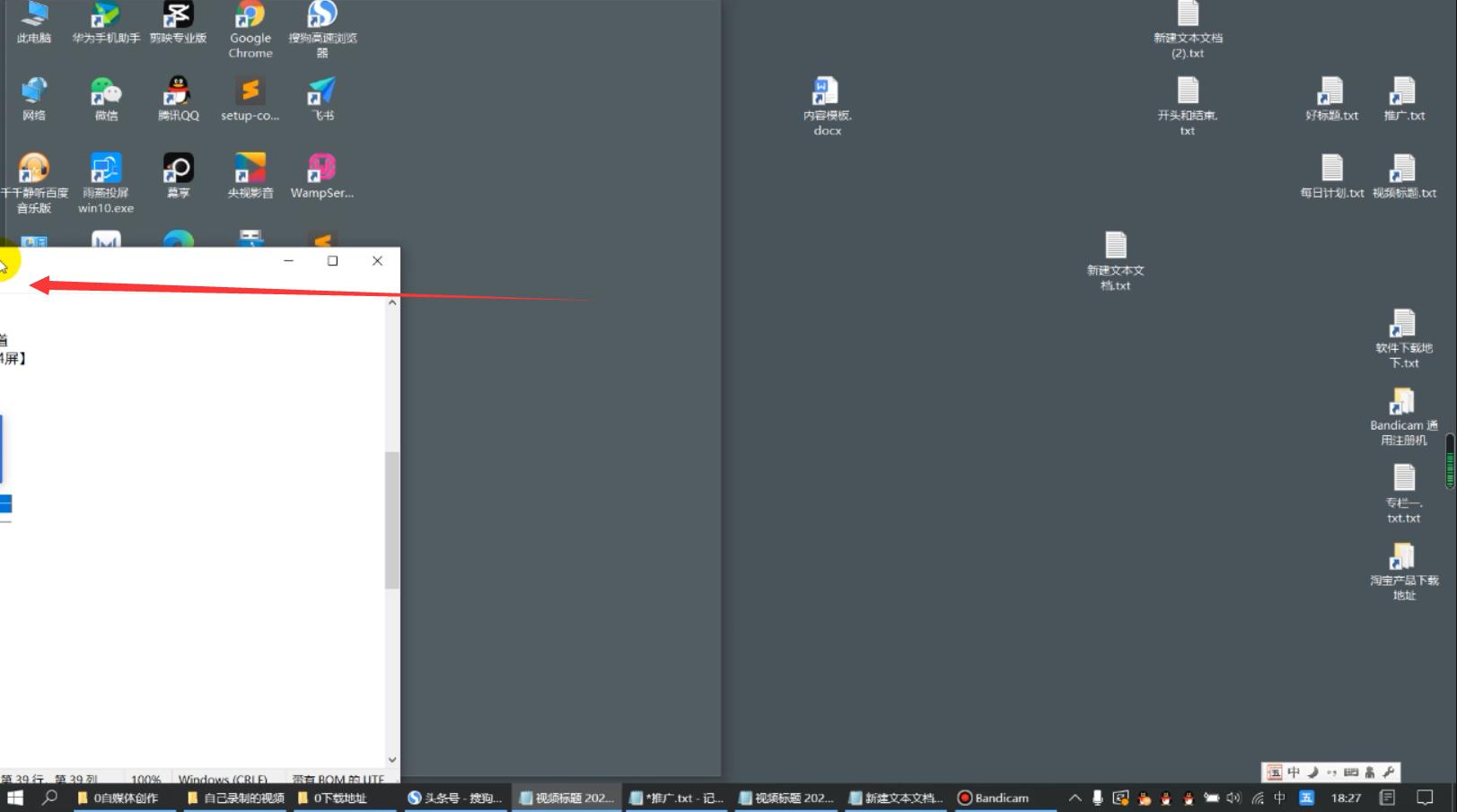Launch 雨燕投屏 win10.exe shortcut
The height and width of the screenshot is (812, 1457).
pos(106,183)
